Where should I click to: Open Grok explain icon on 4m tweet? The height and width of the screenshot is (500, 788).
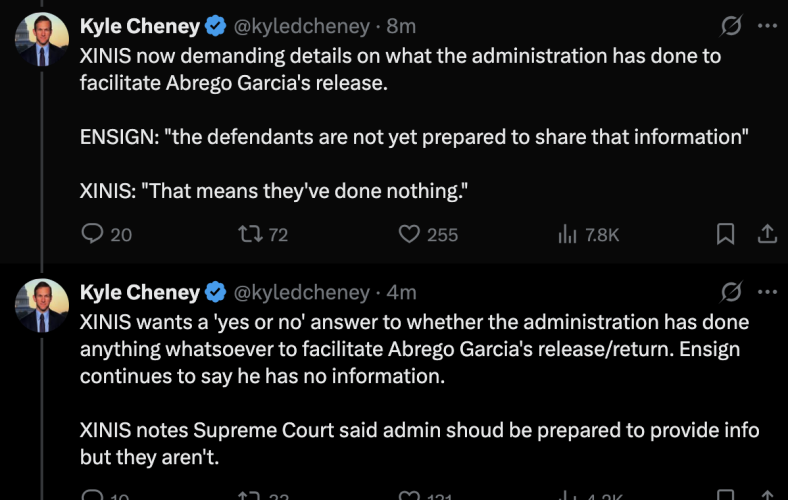[731, 292]
